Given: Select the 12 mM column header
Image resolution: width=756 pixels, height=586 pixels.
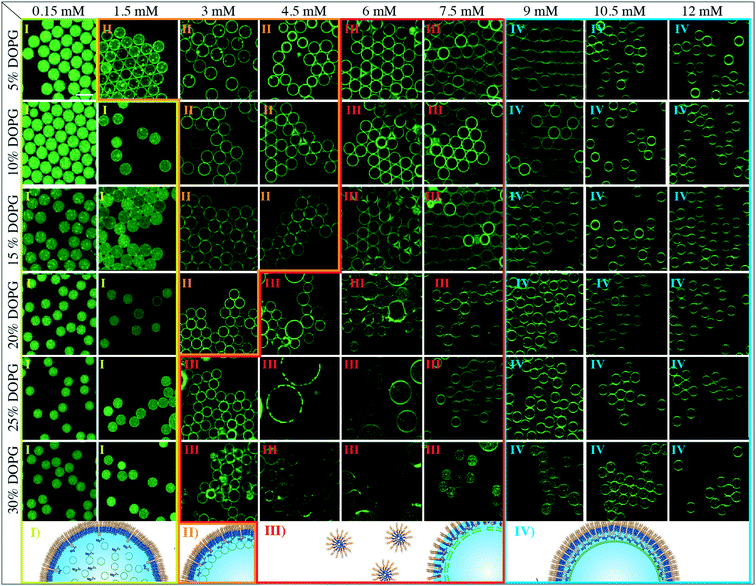Looking at the screenshot, I should pos(704,10).
